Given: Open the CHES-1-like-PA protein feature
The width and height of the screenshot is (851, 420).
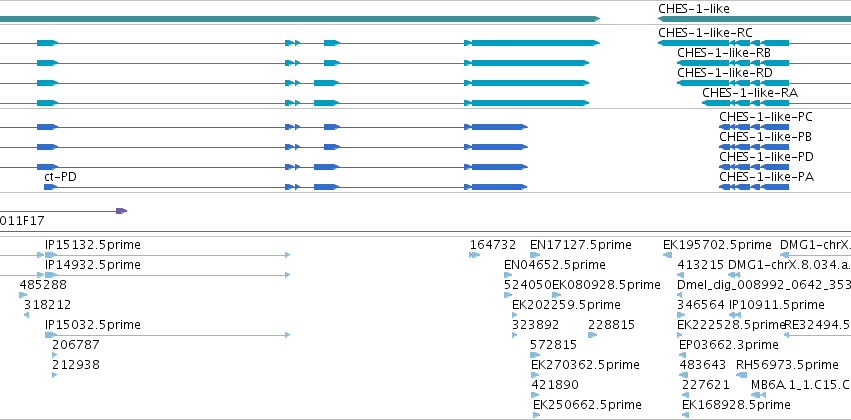Looking at the screenshot, I should [x=766, y=177].
